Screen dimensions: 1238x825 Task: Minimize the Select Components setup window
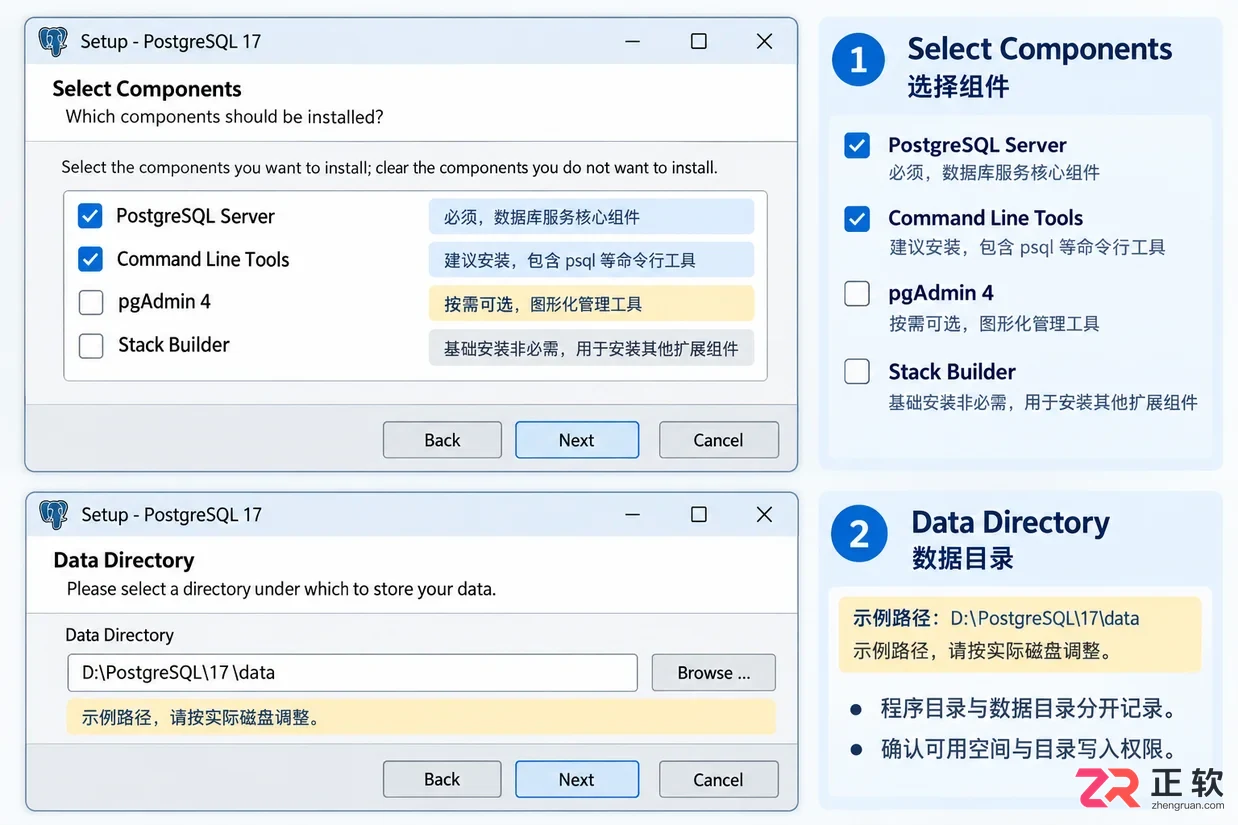click(x=633, y=41)
